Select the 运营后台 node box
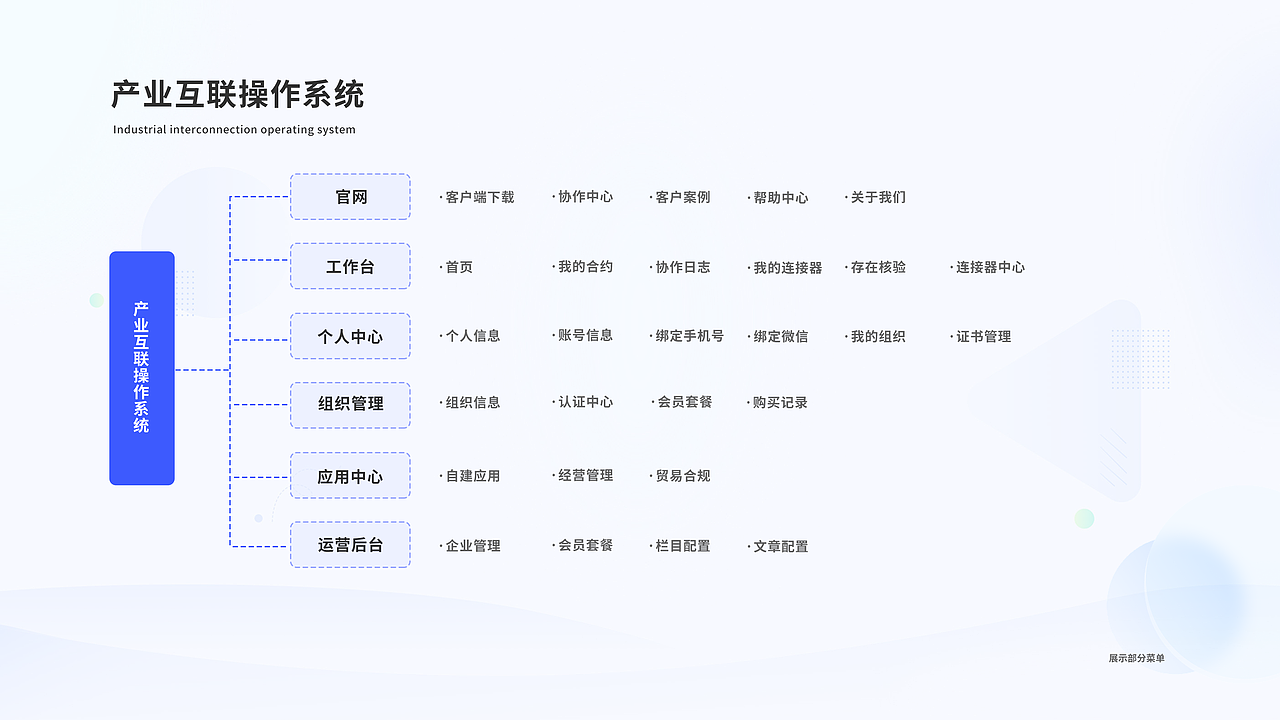 coord(350,545)
